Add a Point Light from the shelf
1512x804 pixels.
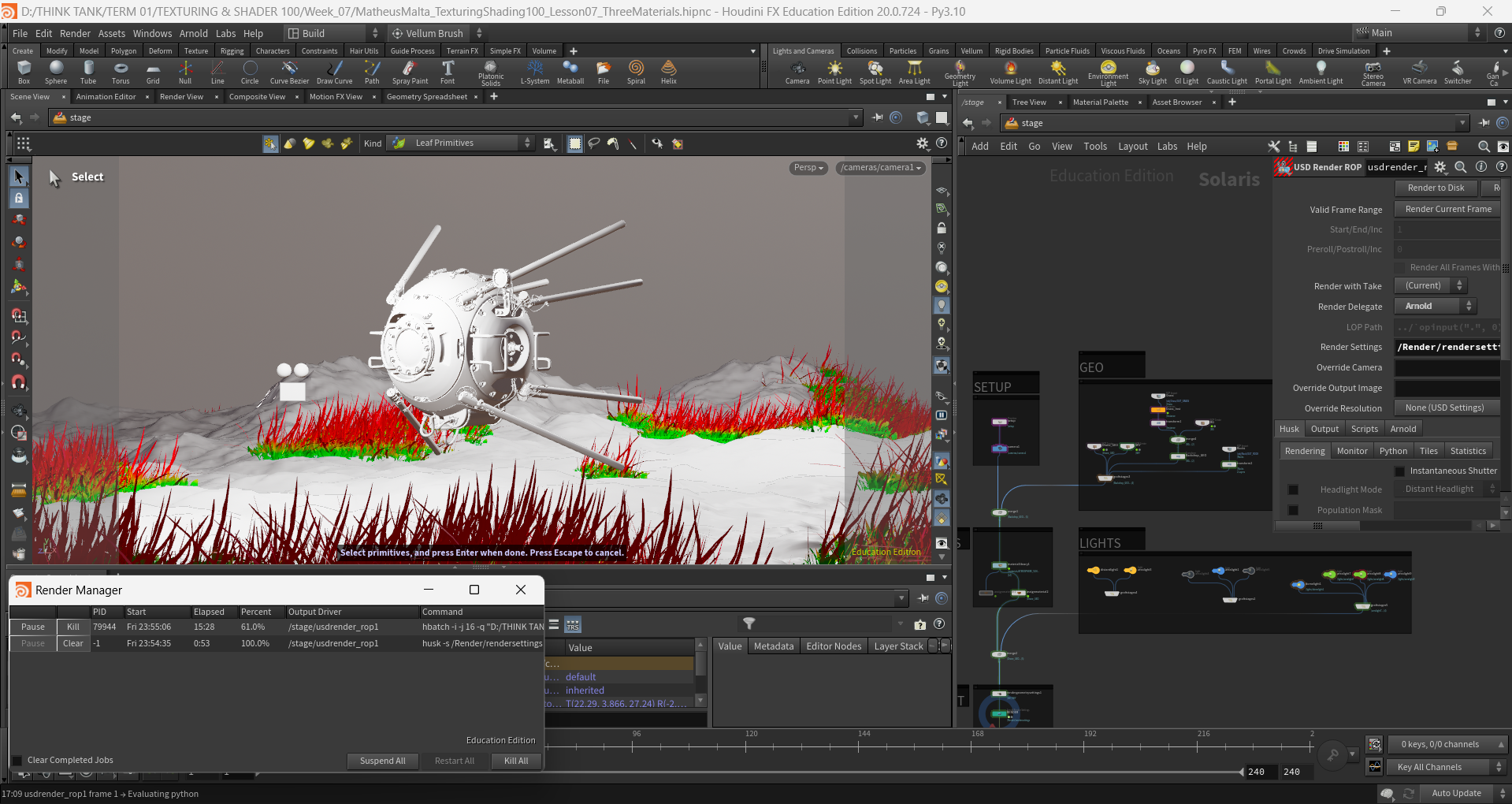pyautogui.click(x=834, y=72)
